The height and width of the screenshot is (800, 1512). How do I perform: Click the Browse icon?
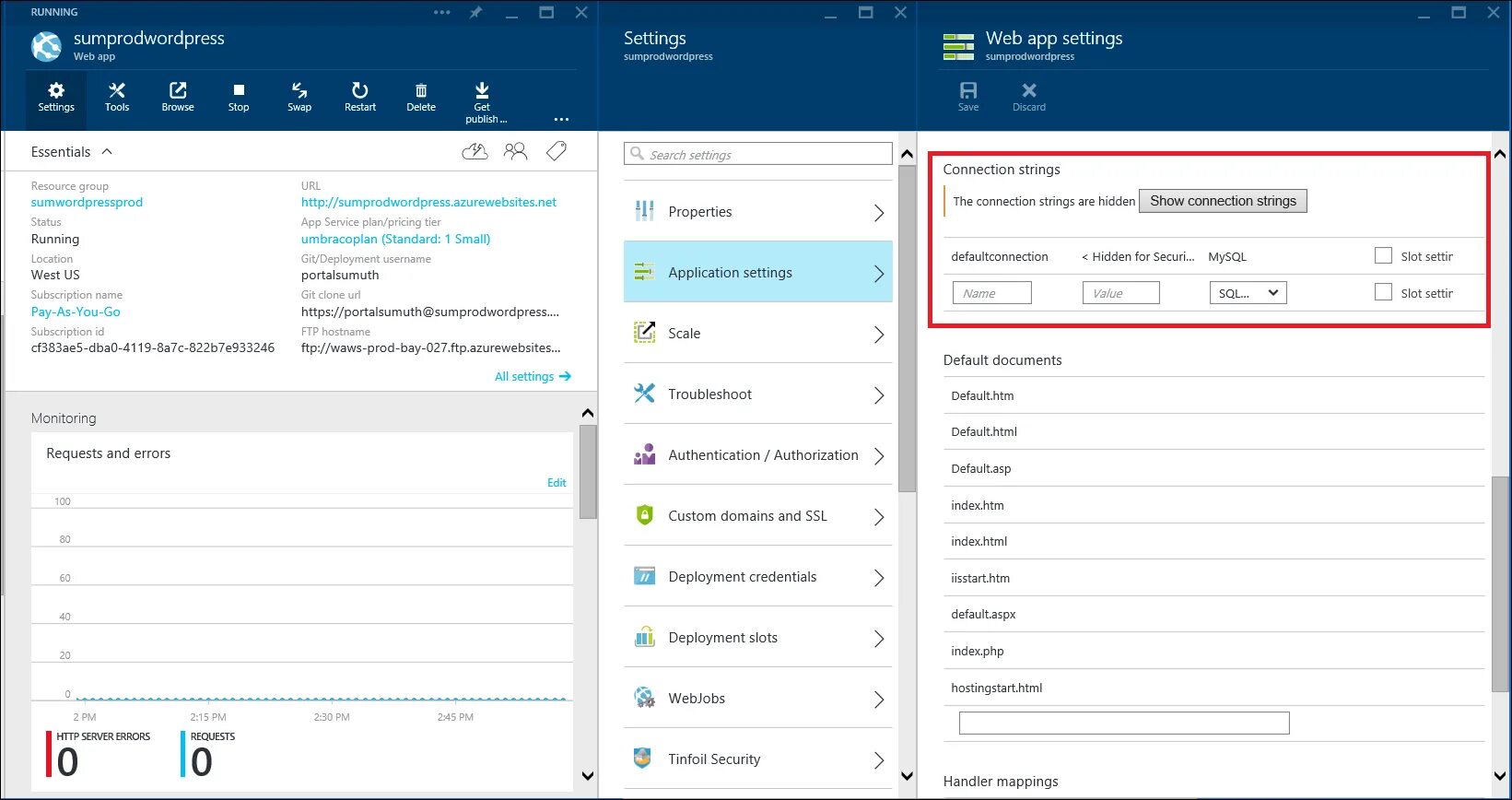(x=178, y=90)
